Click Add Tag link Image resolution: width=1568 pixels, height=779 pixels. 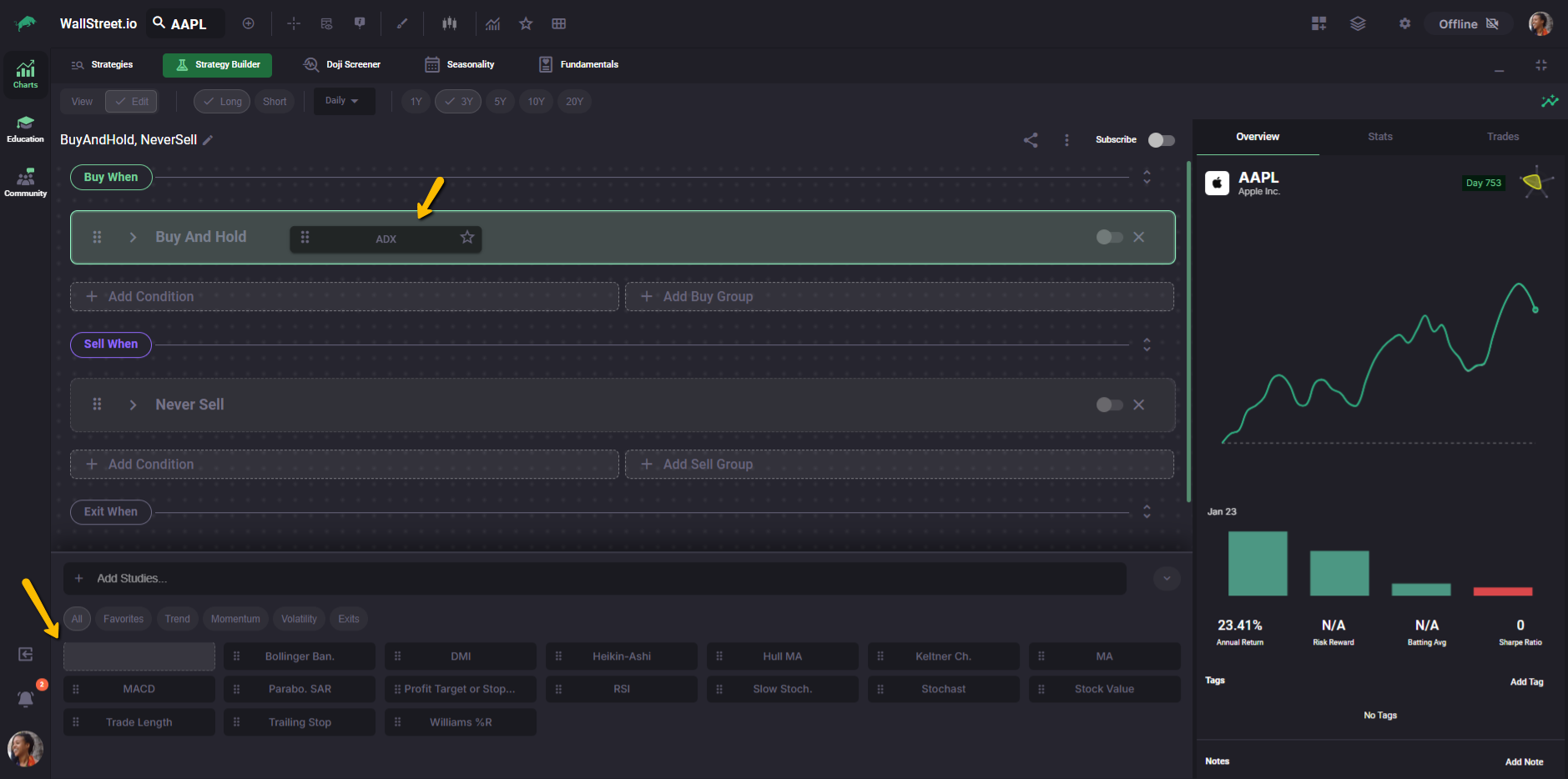tap(1526, 681)
